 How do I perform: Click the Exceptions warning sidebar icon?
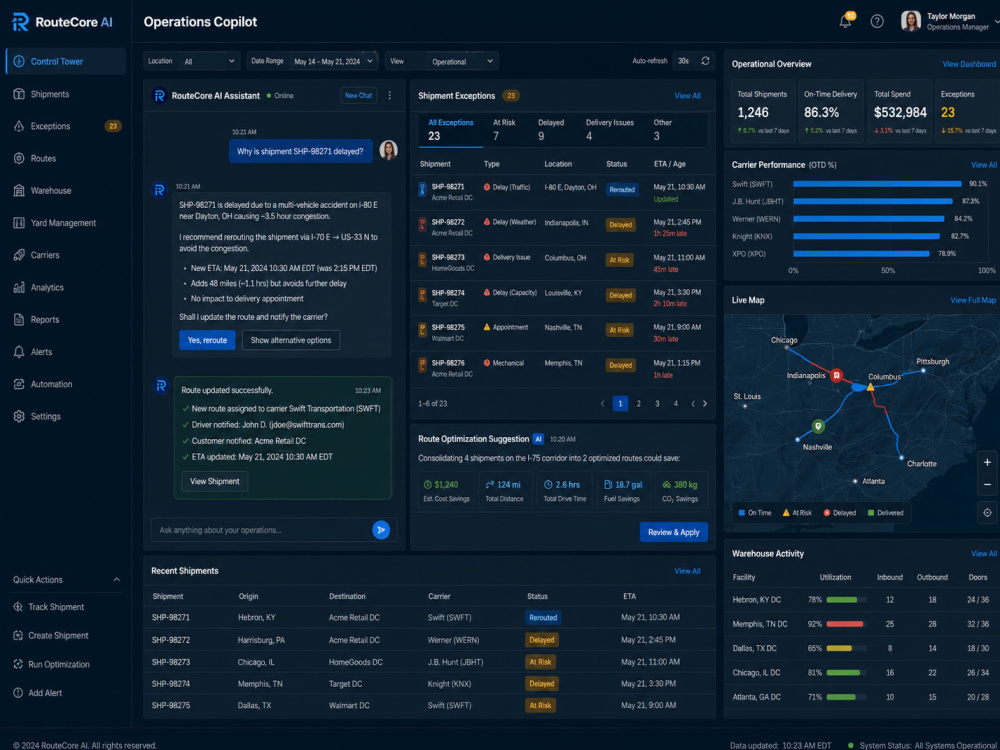coord(19,126)
